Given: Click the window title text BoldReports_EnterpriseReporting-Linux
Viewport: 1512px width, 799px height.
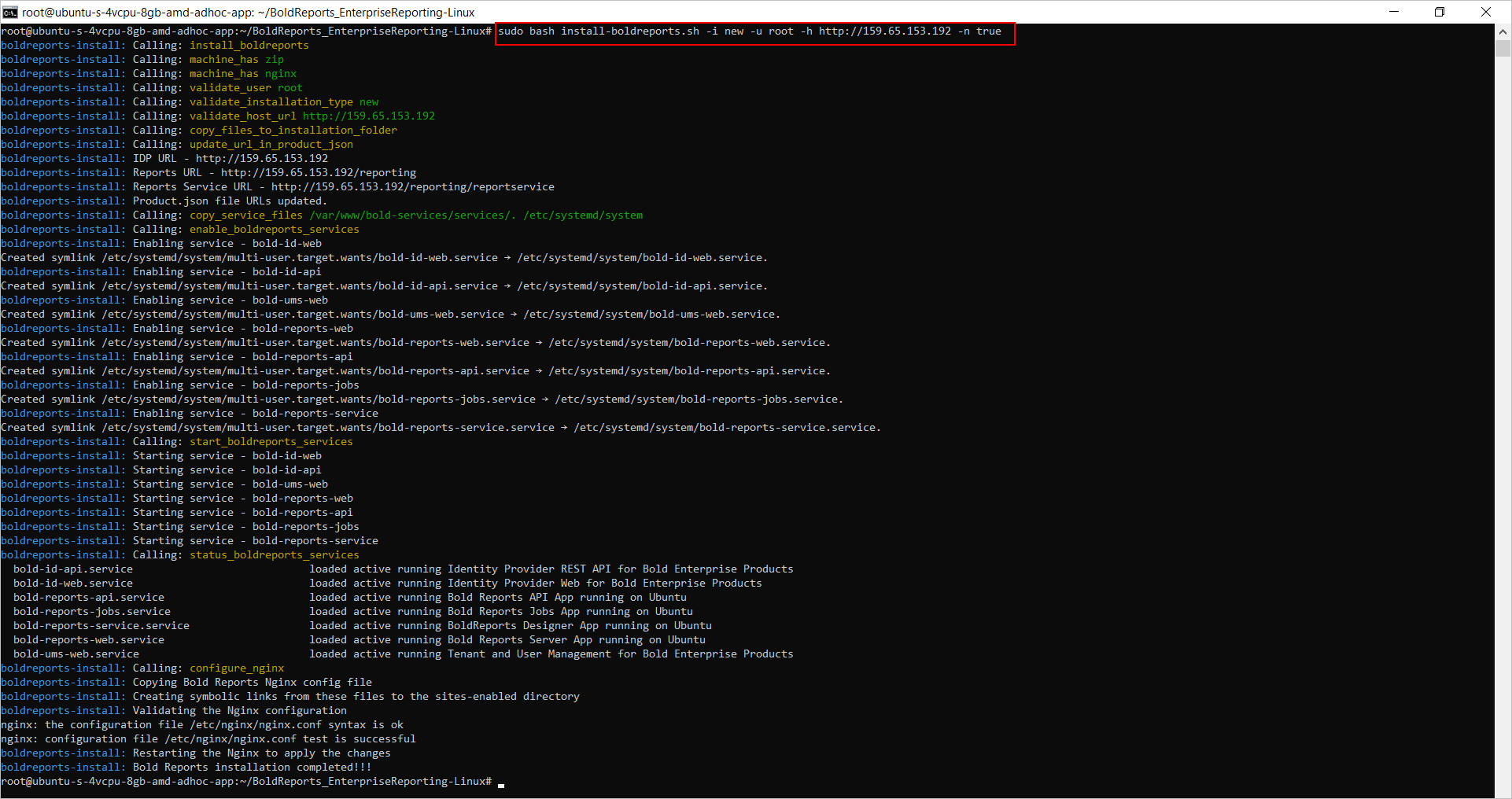Looking at the screenshot, I should 372,12.
